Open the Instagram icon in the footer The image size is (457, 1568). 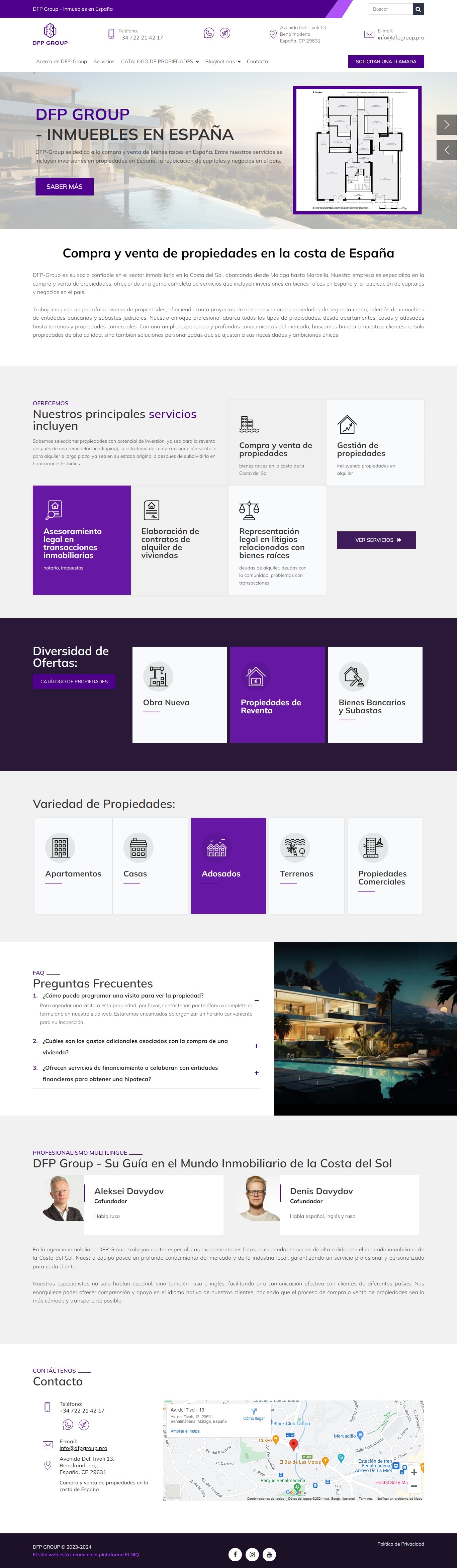252,1554
